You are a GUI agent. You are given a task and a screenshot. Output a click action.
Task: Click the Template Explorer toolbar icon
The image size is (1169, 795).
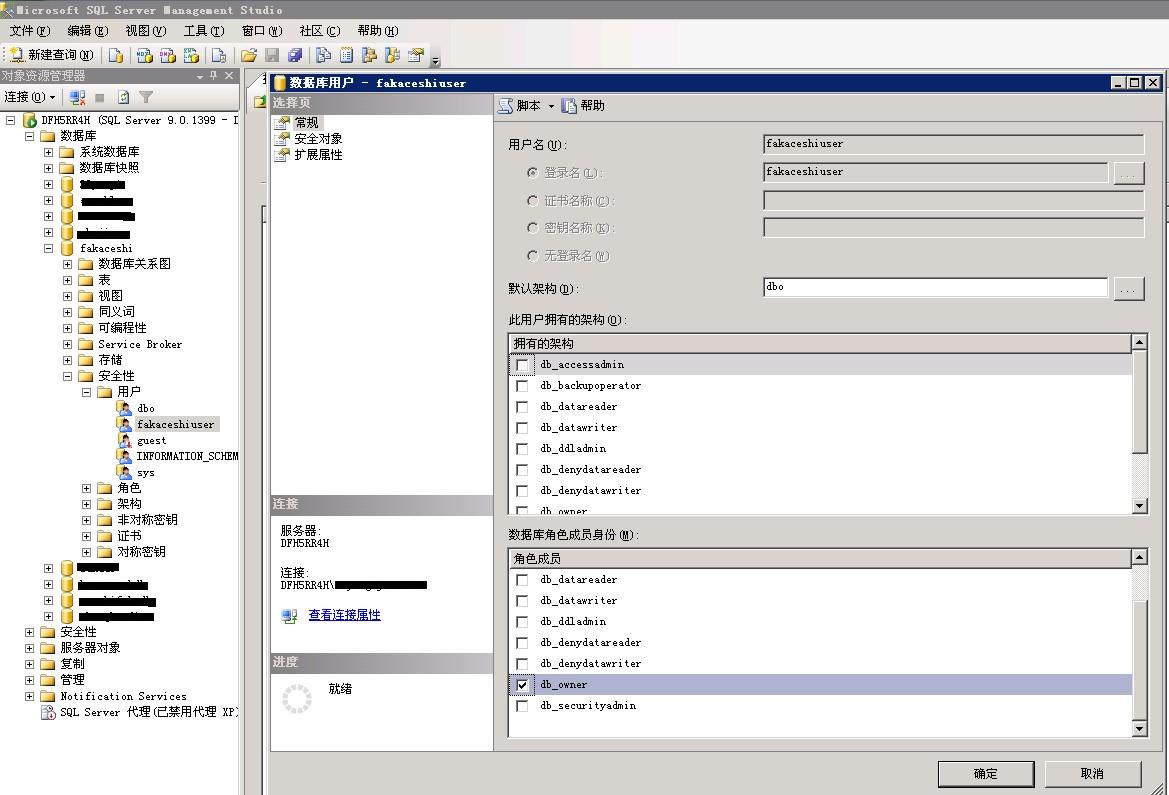pos(392,55)
